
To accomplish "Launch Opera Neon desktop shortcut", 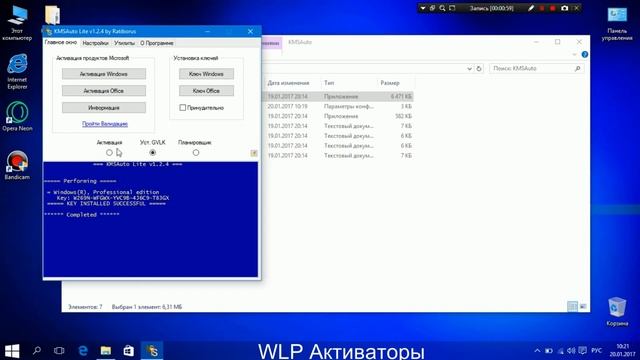I will coord(17,116).
